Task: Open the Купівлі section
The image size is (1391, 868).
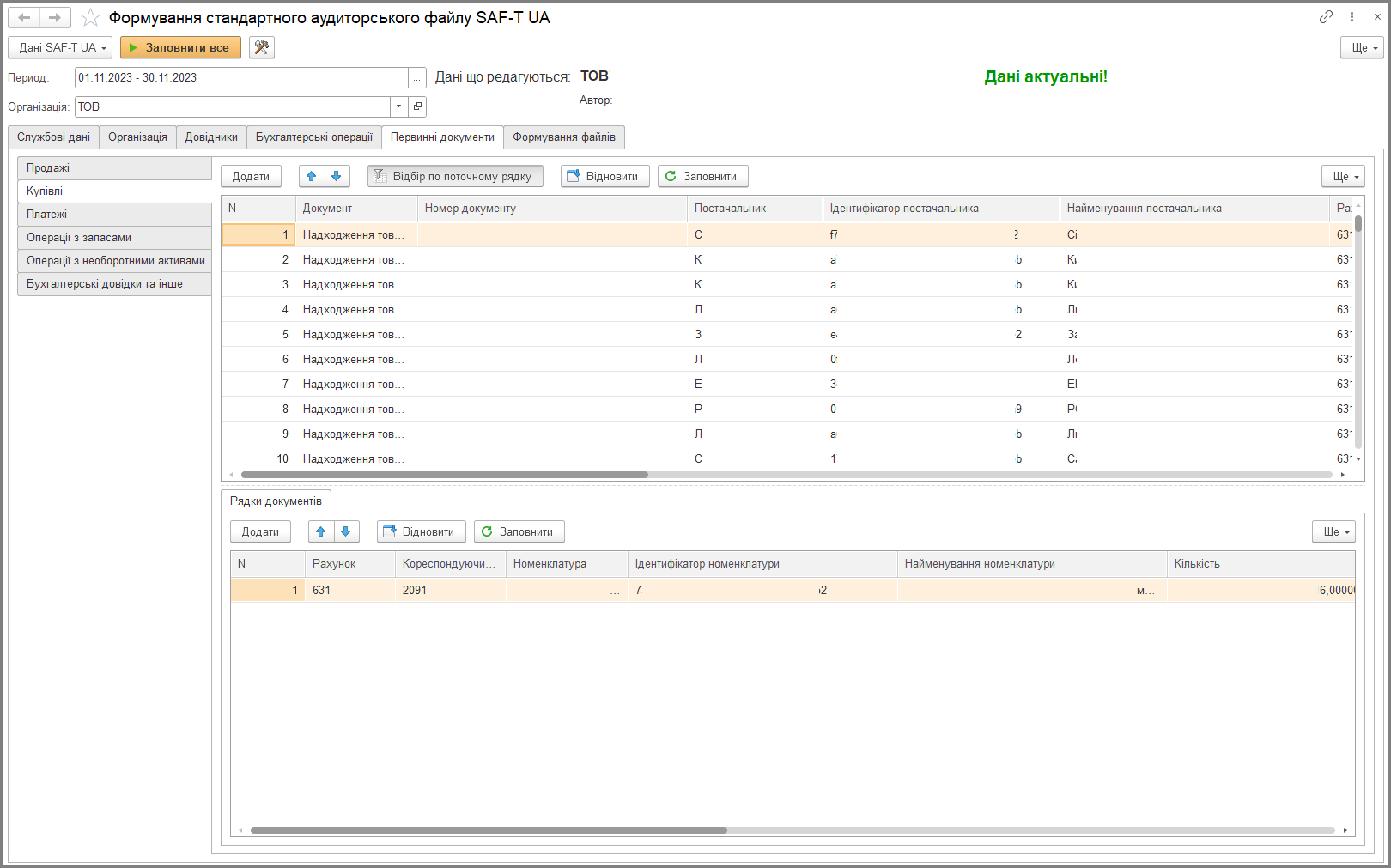Action: pyautogui.click(x=114, y=191)
